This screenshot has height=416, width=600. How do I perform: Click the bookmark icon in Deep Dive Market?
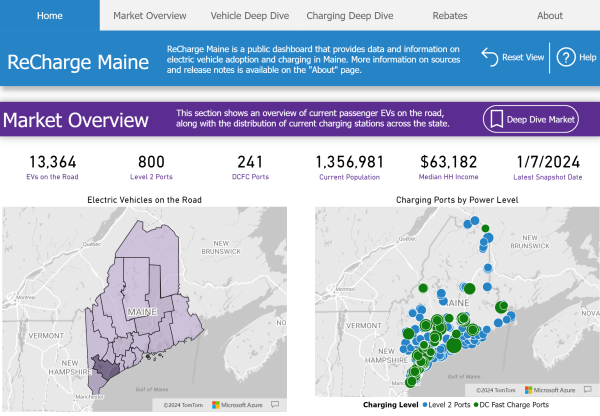pyautogui.click(x=497, y=119)
